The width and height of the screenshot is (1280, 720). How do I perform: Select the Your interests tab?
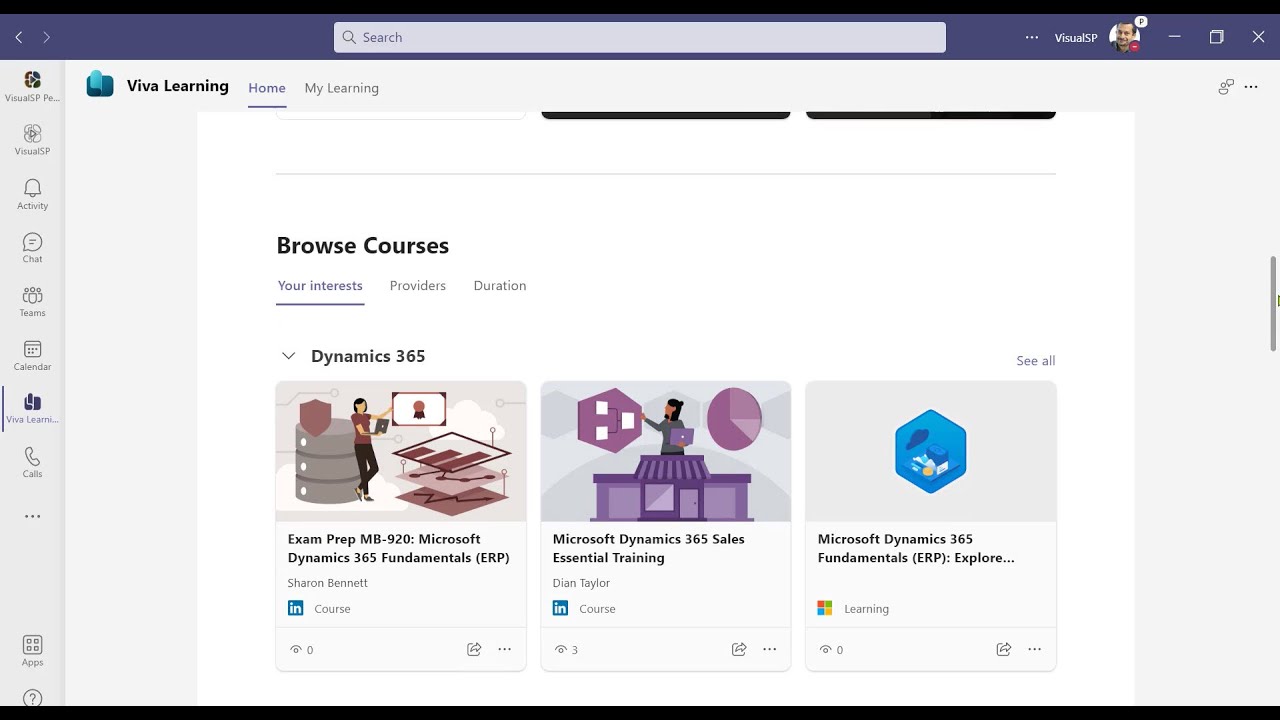pos(320,285)
